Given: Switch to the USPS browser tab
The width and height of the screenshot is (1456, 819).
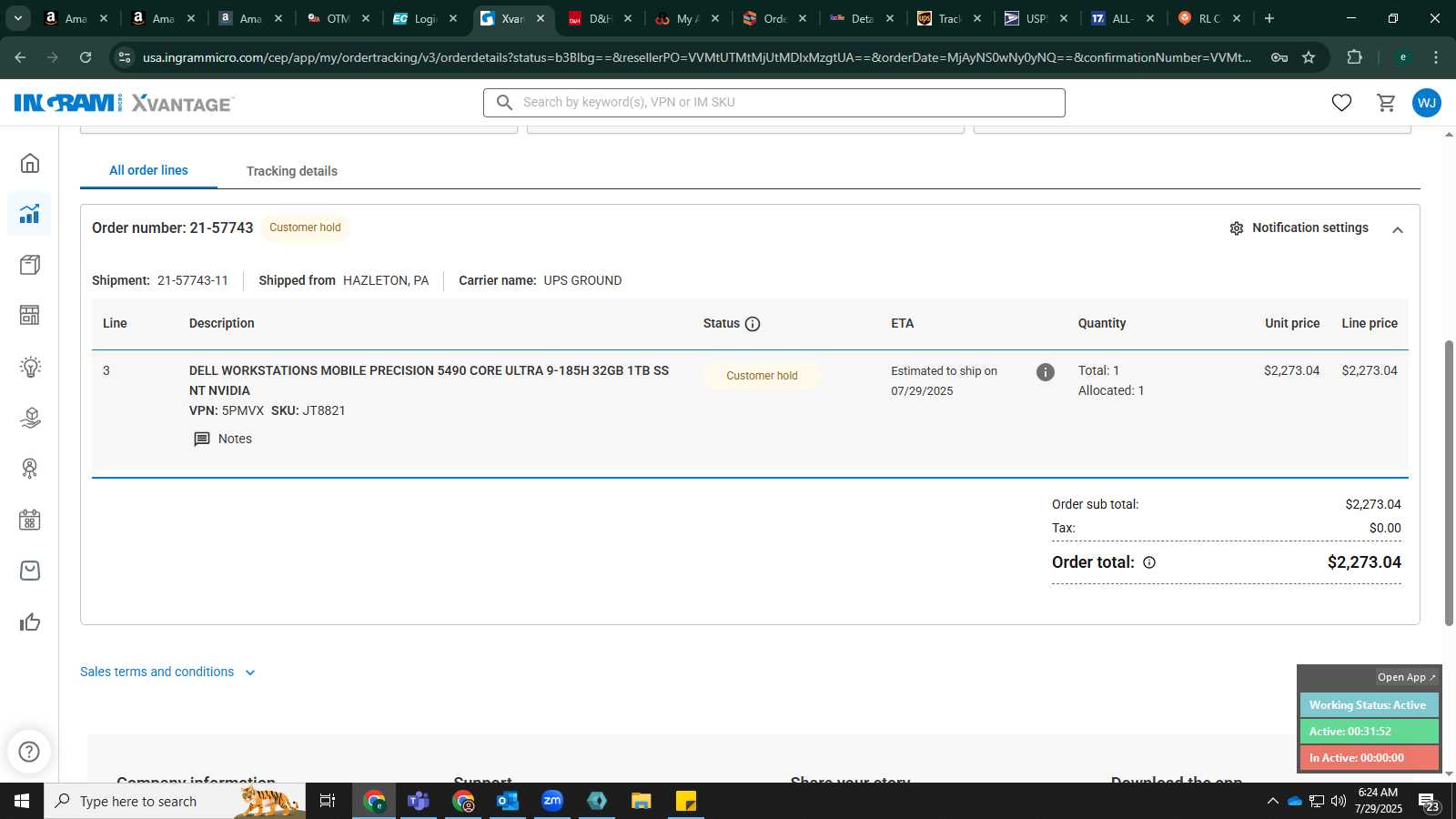Looking at the screenshot, I should point(1037,18).
